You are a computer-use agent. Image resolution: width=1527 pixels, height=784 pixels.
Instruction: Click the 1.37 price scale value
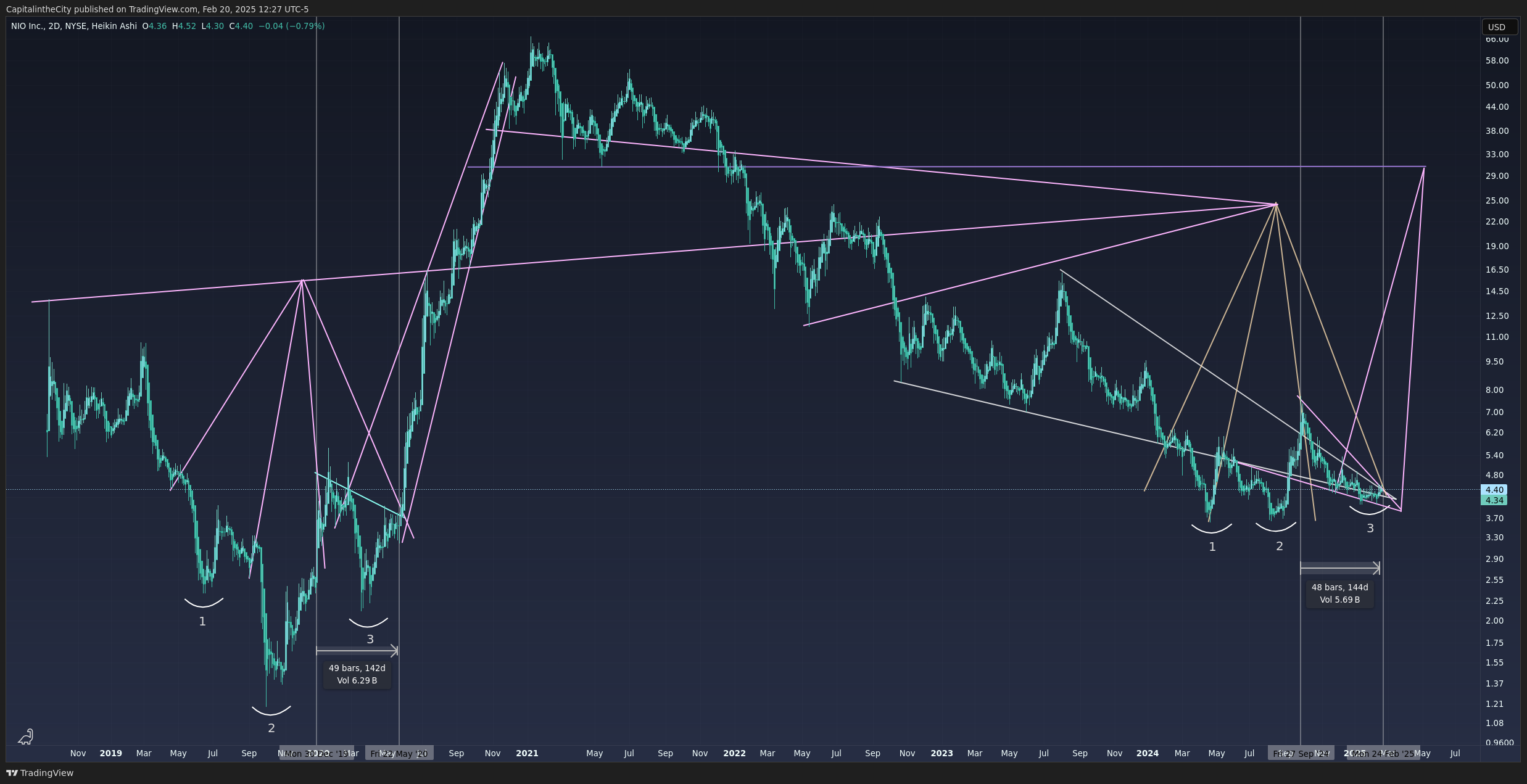(1494, 683)
